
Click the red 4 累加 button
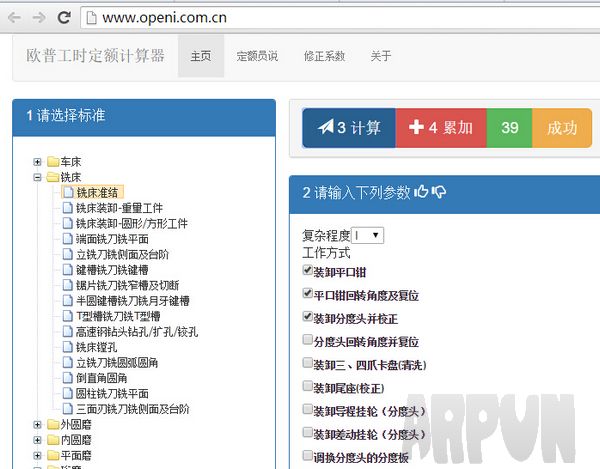click(x=441, y=128)
